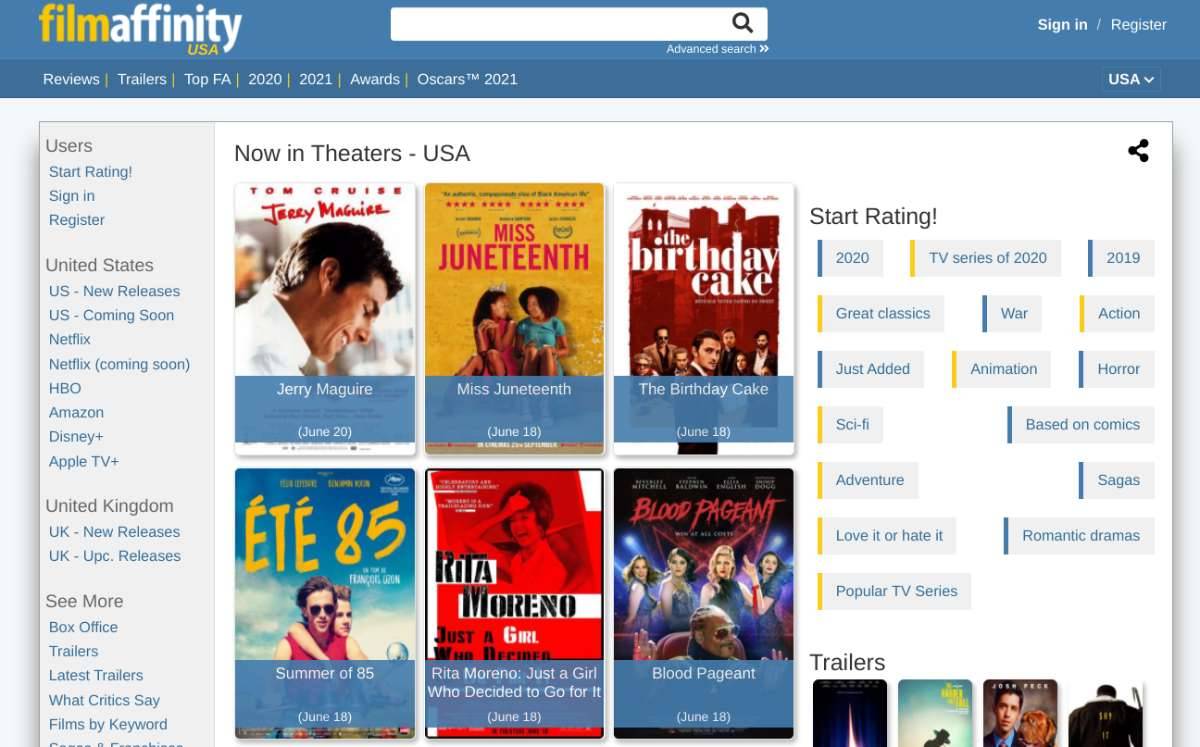Click Start Rating! in sidebar

click(90, 172)
